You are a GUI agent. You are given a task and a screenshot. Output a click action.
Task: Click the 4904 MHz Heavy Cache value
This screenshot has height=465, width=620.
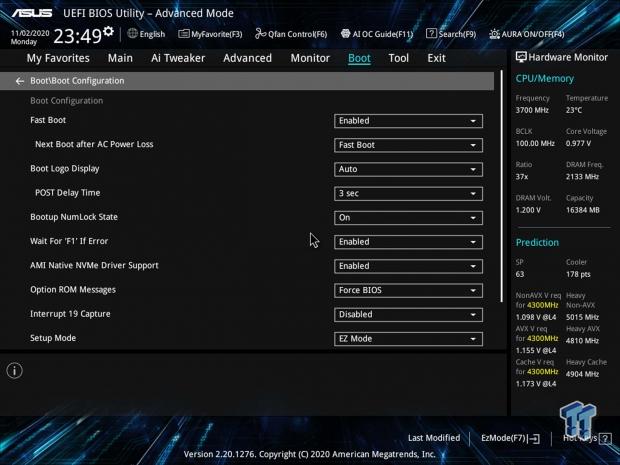582,374
